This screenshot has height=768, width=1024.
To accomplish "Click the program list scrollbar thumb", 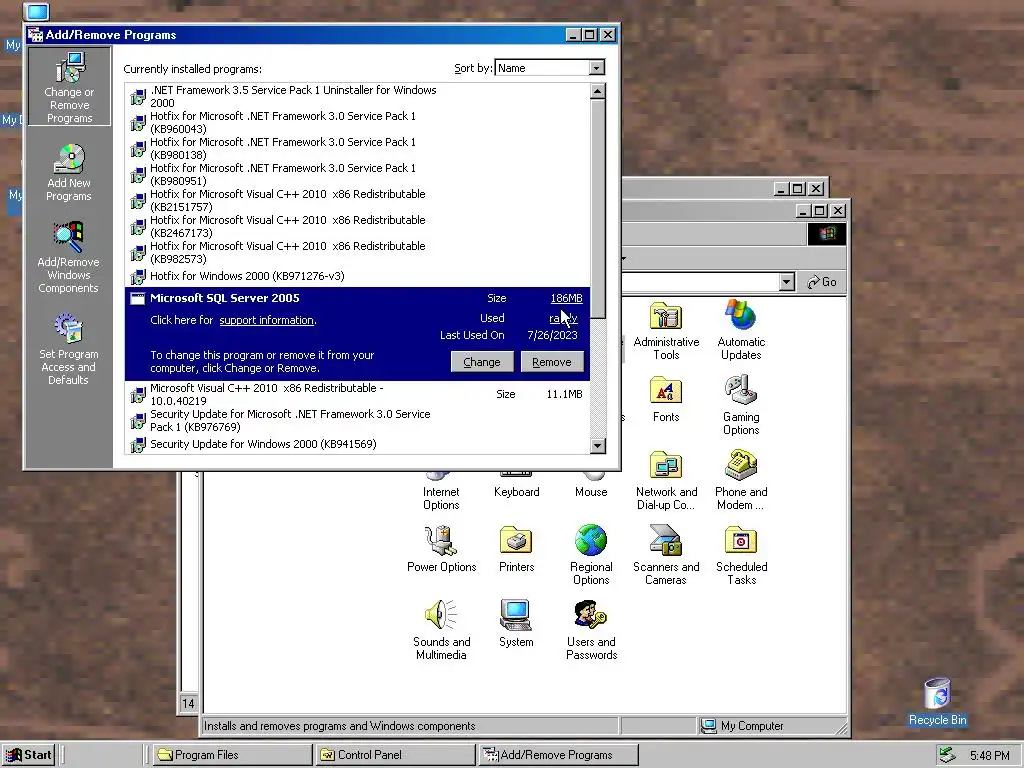I will (598, 209).
